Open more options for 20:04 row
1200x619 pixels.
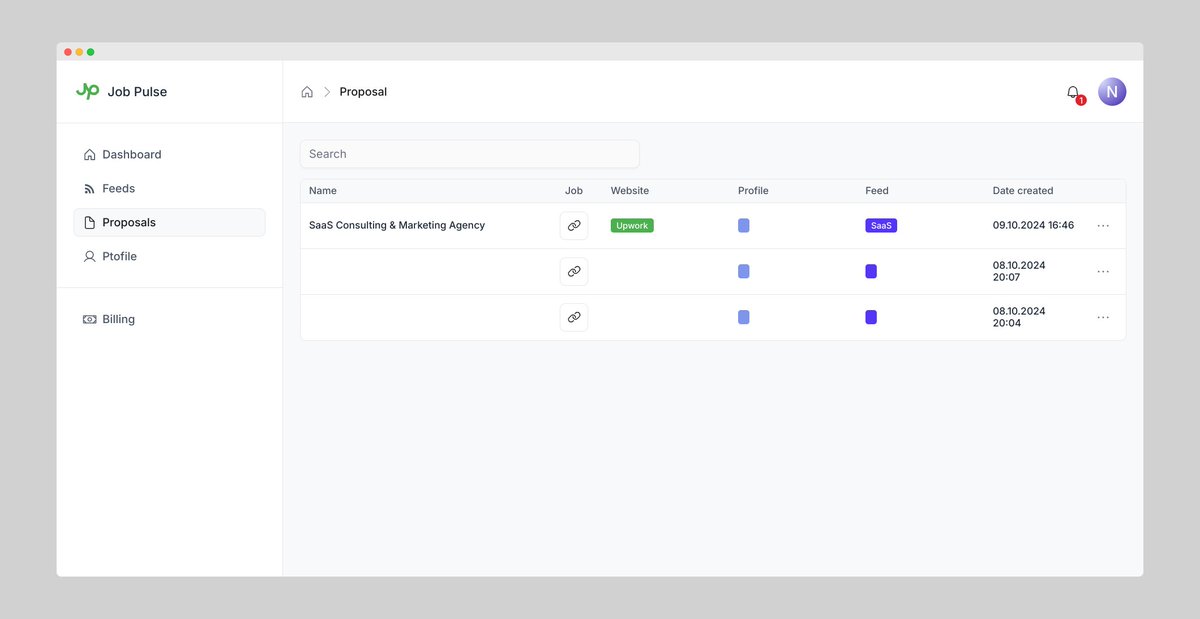tap(1103, 318)
